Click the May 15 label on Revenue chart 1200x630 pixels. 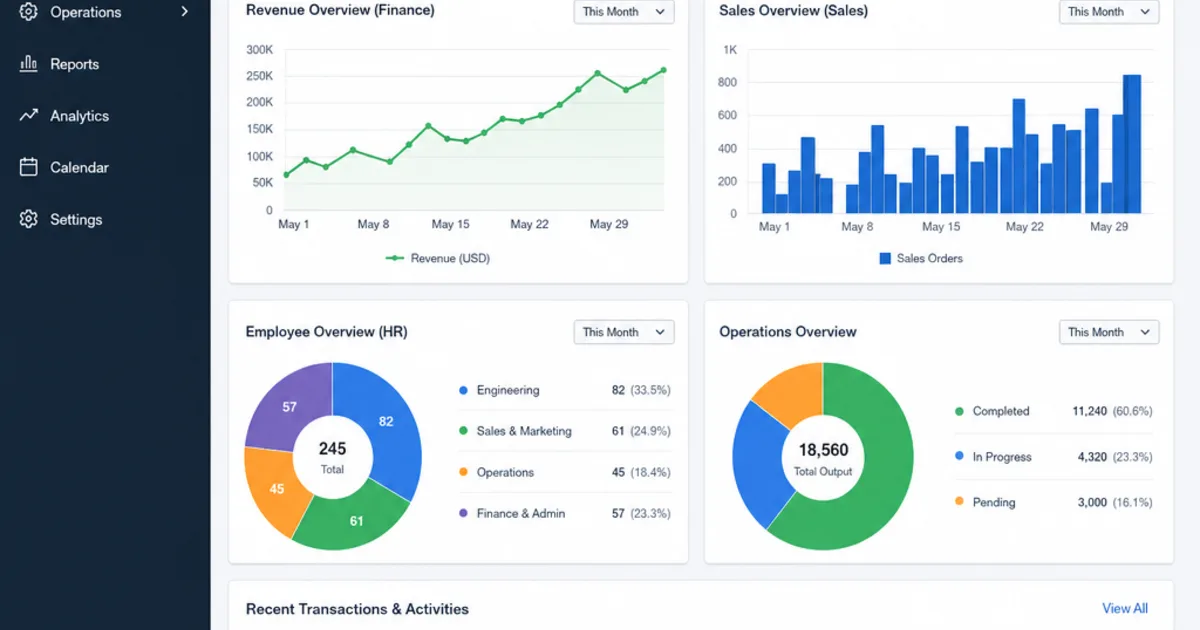[x=450, y=224]
